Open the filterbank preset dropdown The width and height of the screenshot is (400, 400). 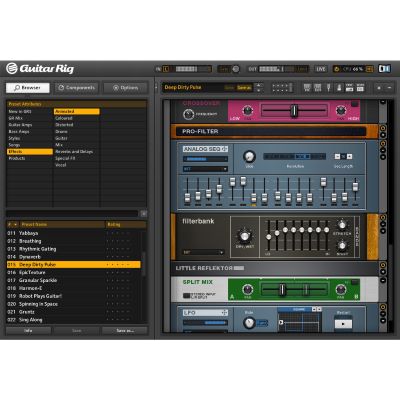[203, 252]
